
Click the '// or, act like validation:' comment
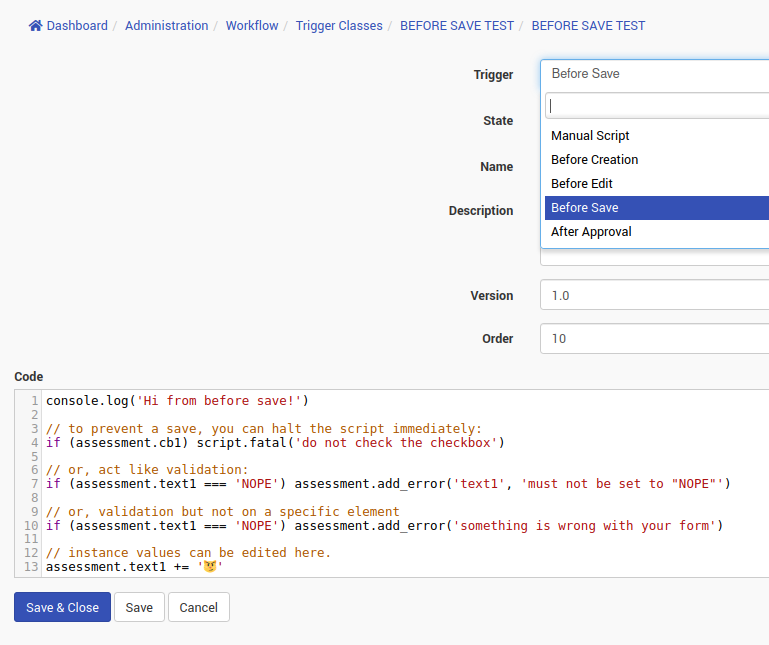pyautogui.click(x=147, y=469)
